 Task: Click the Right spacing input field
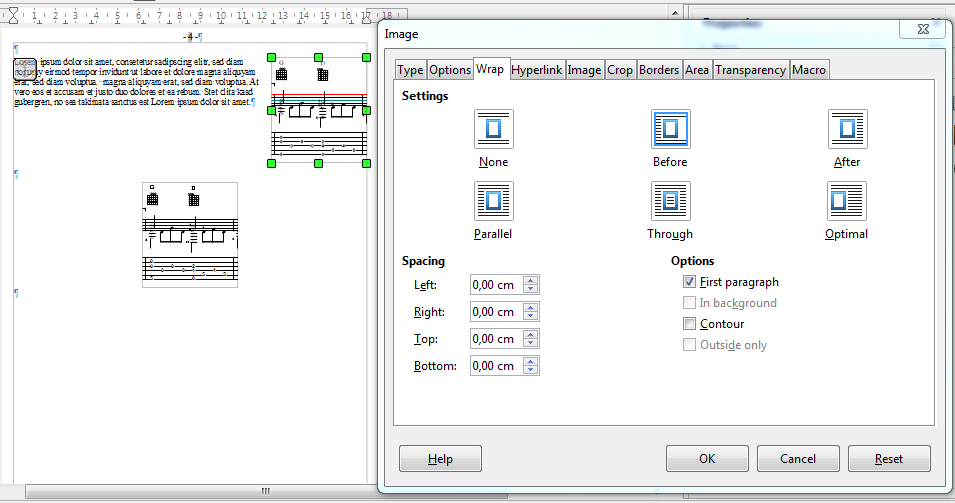pos(496,312)
